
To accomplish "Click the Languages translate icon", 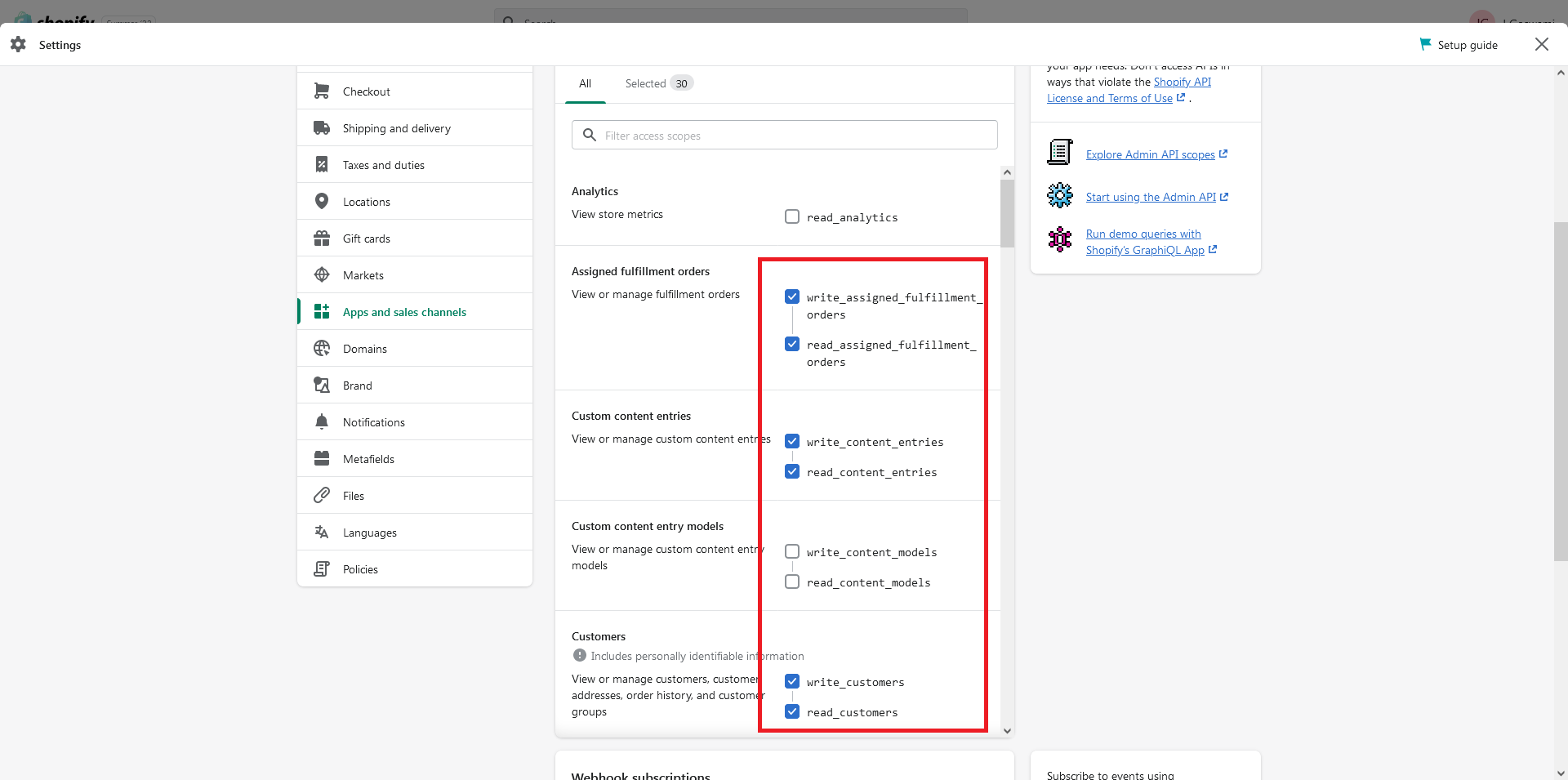I will 322,533.
